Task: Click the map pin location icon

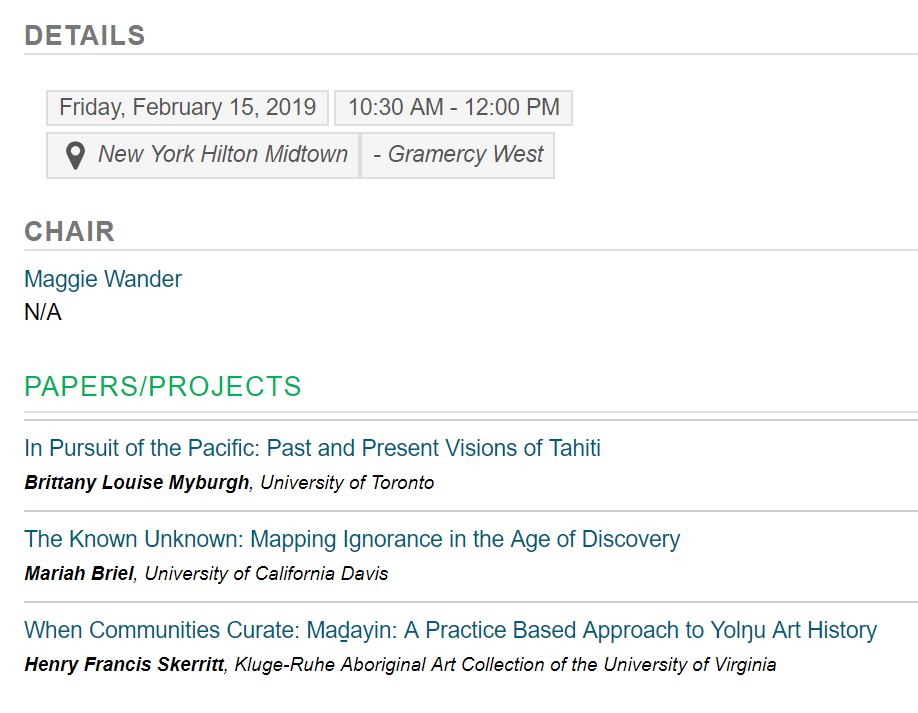Action: tap(75, 156)
